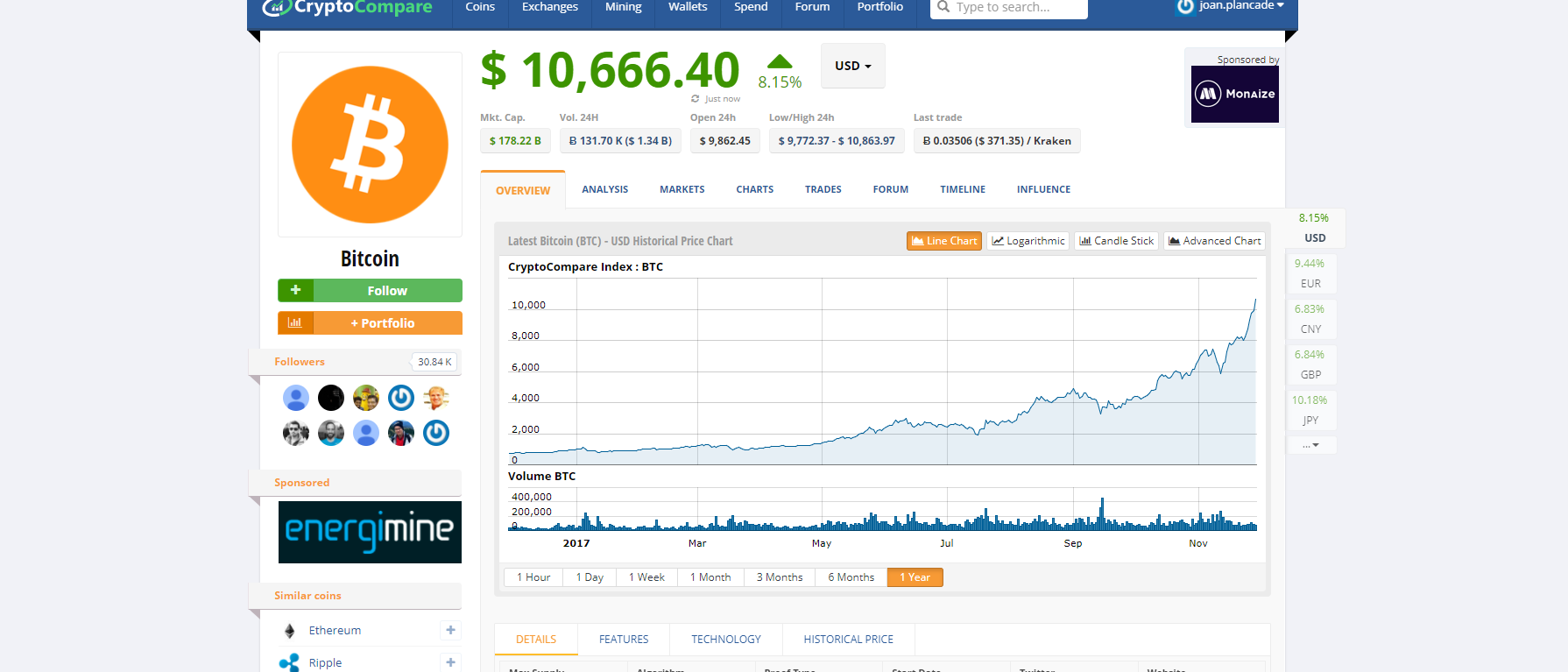This screenshot has width=1568, height=672.
Task: Select JPY currency in the side list
Action: [1310, 410]
